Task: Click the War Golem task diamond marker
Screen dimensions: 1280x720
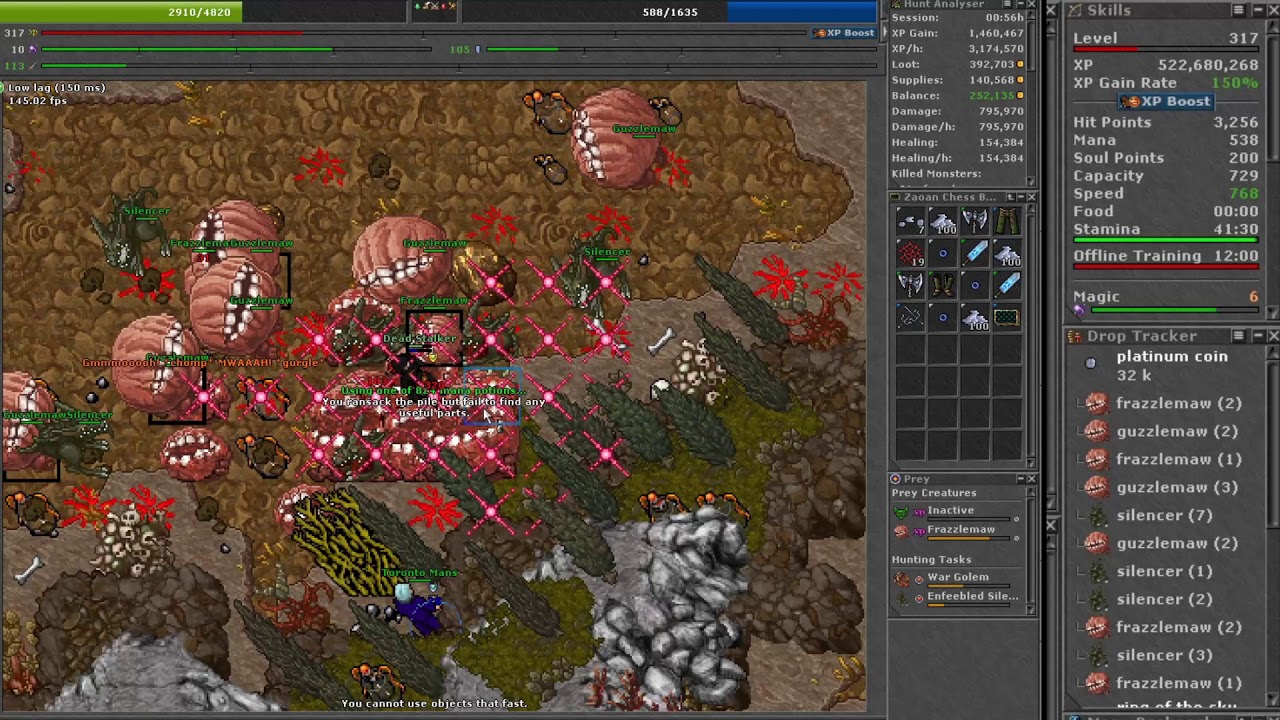Action: (919, 579)
